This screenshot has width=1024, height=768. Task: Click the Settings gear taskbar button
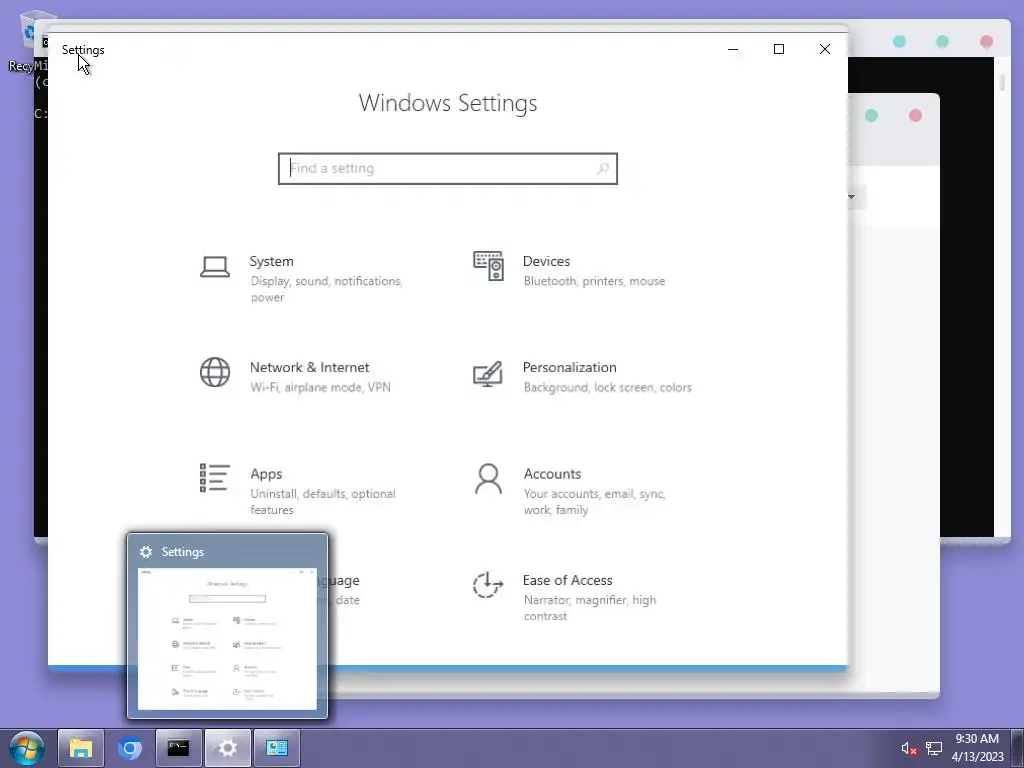pyautogui.click(x=227, y=748)
